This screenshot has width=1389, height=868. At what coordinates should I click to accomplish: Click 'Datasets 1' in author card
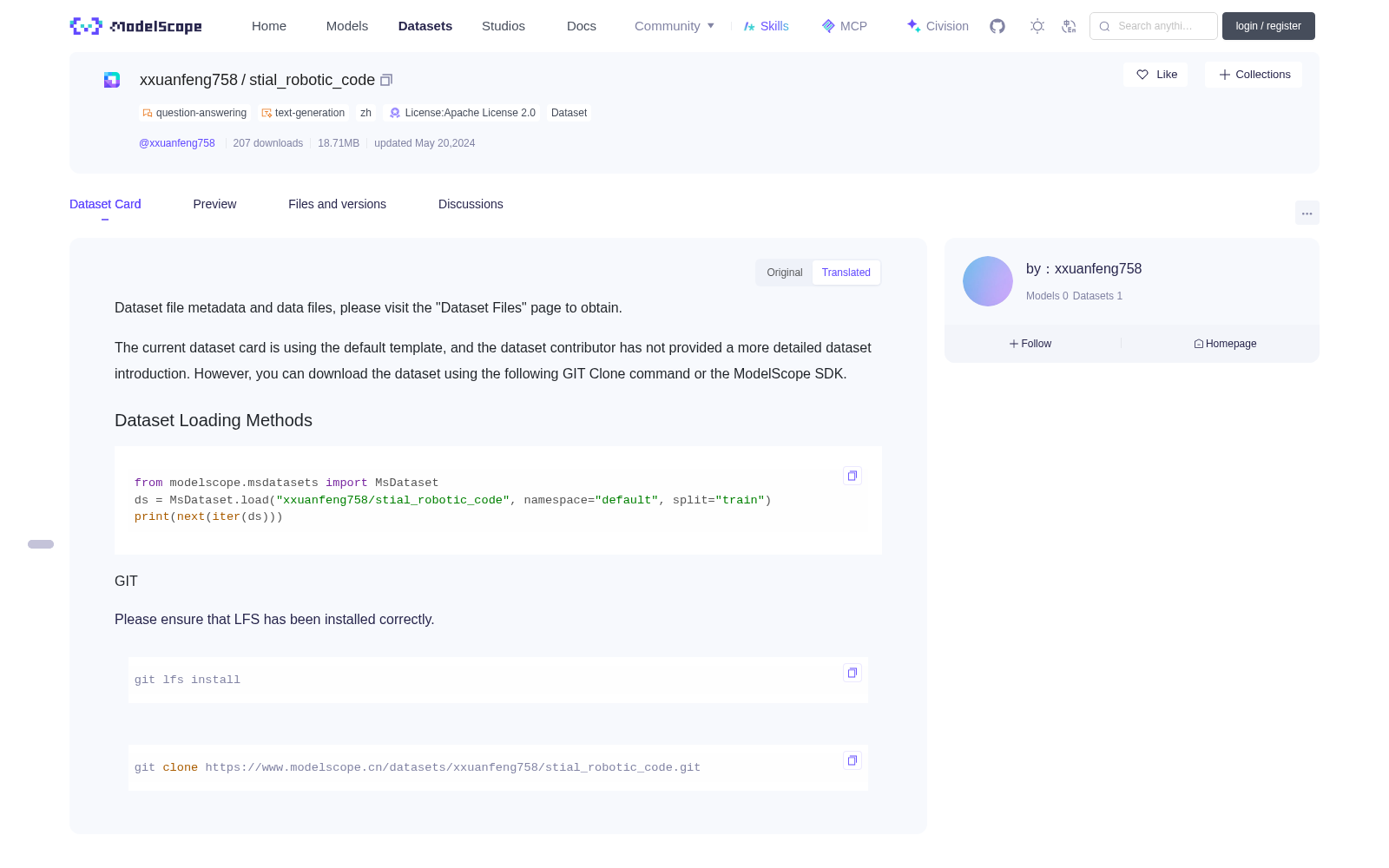click(1097, 296)
